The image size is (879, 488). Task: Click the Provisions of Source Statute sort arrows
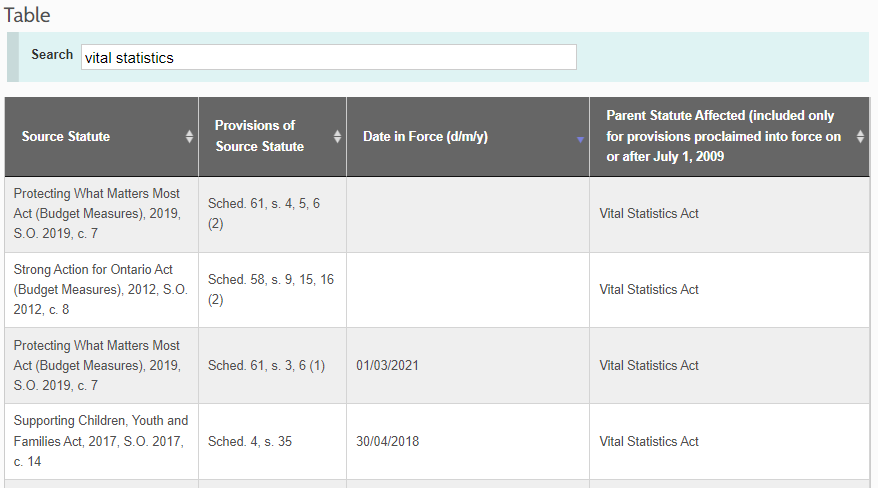[x=337, y=137]
